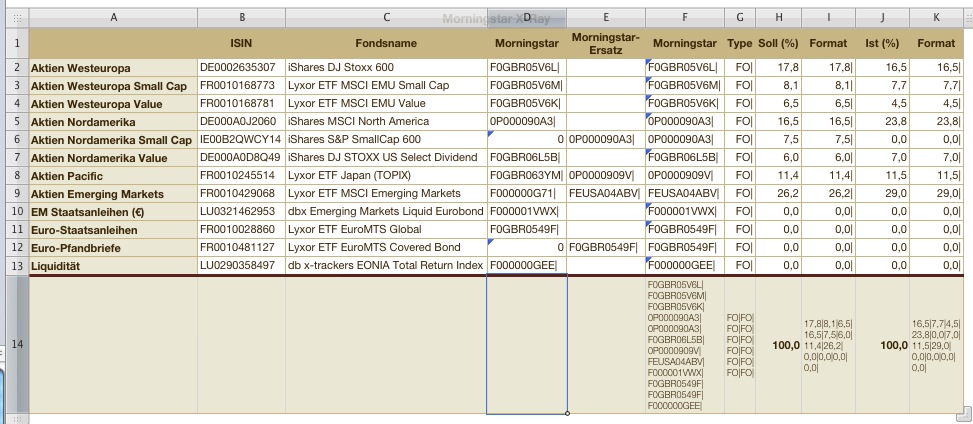Click the ISIN header cell

(241, 43)
